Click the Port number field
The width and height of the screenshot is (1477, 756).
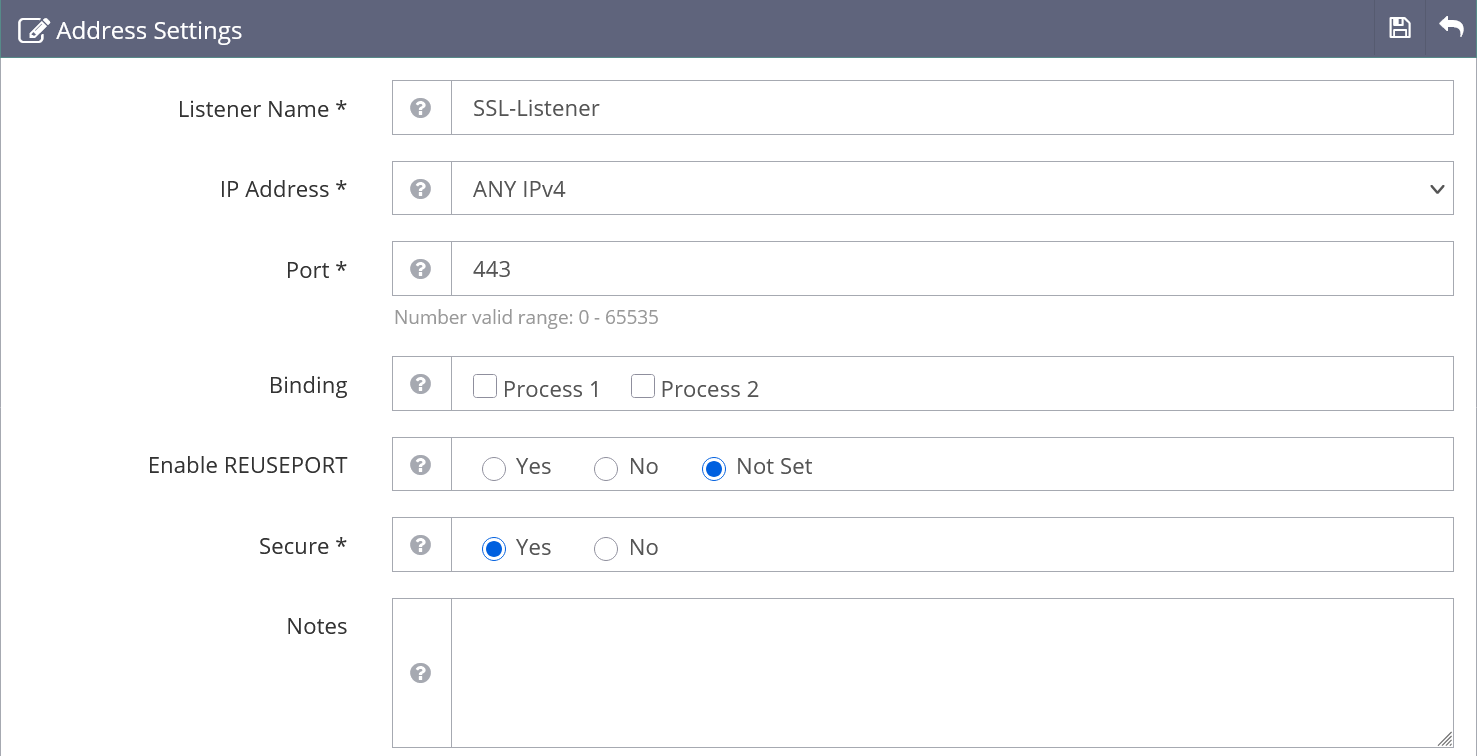[950, 269]
